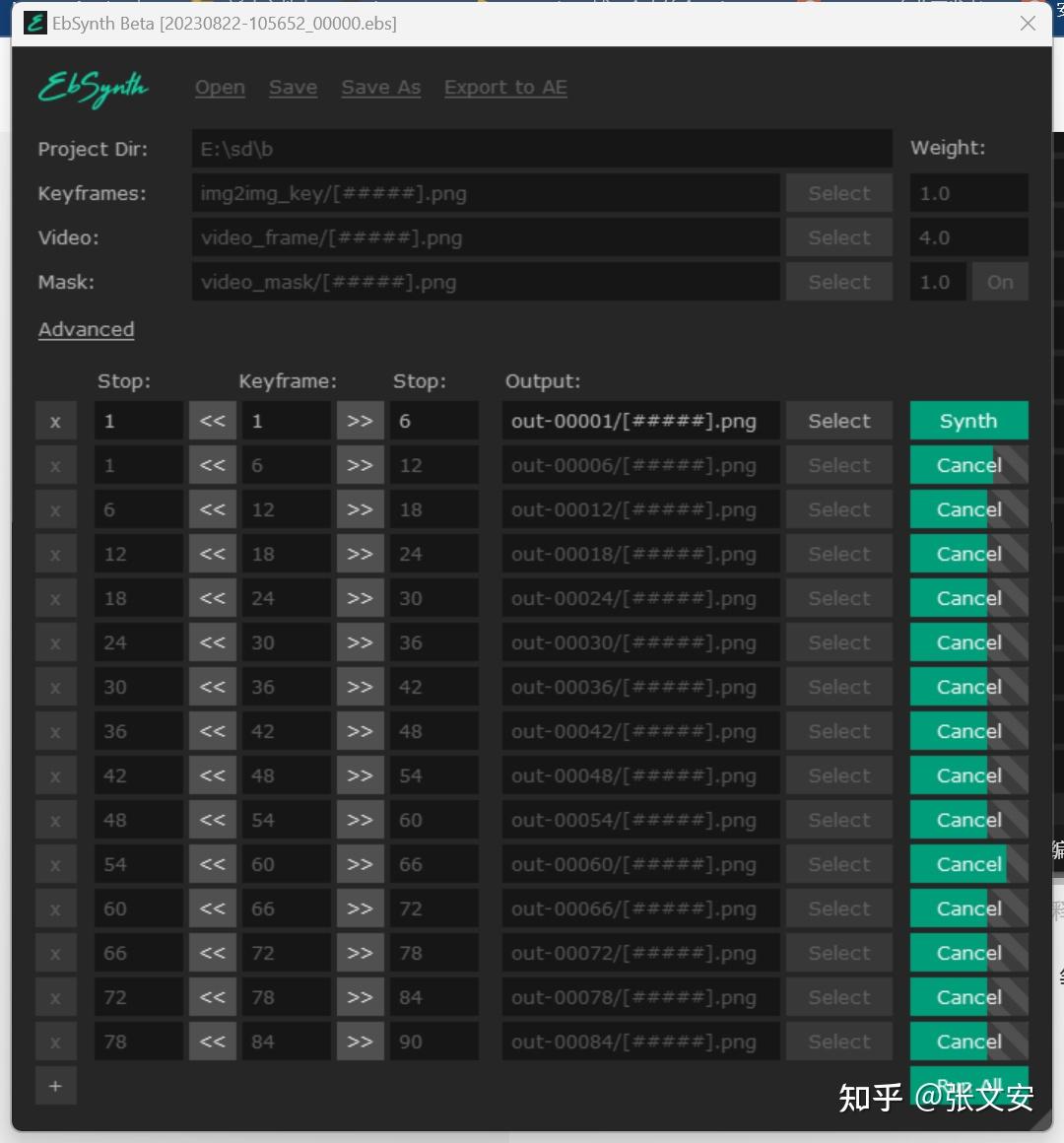Image resolution: width=1064 pixels, height=1143 pixels.
Task: Click the EbSynth logo
Action: tap(94, 89)
